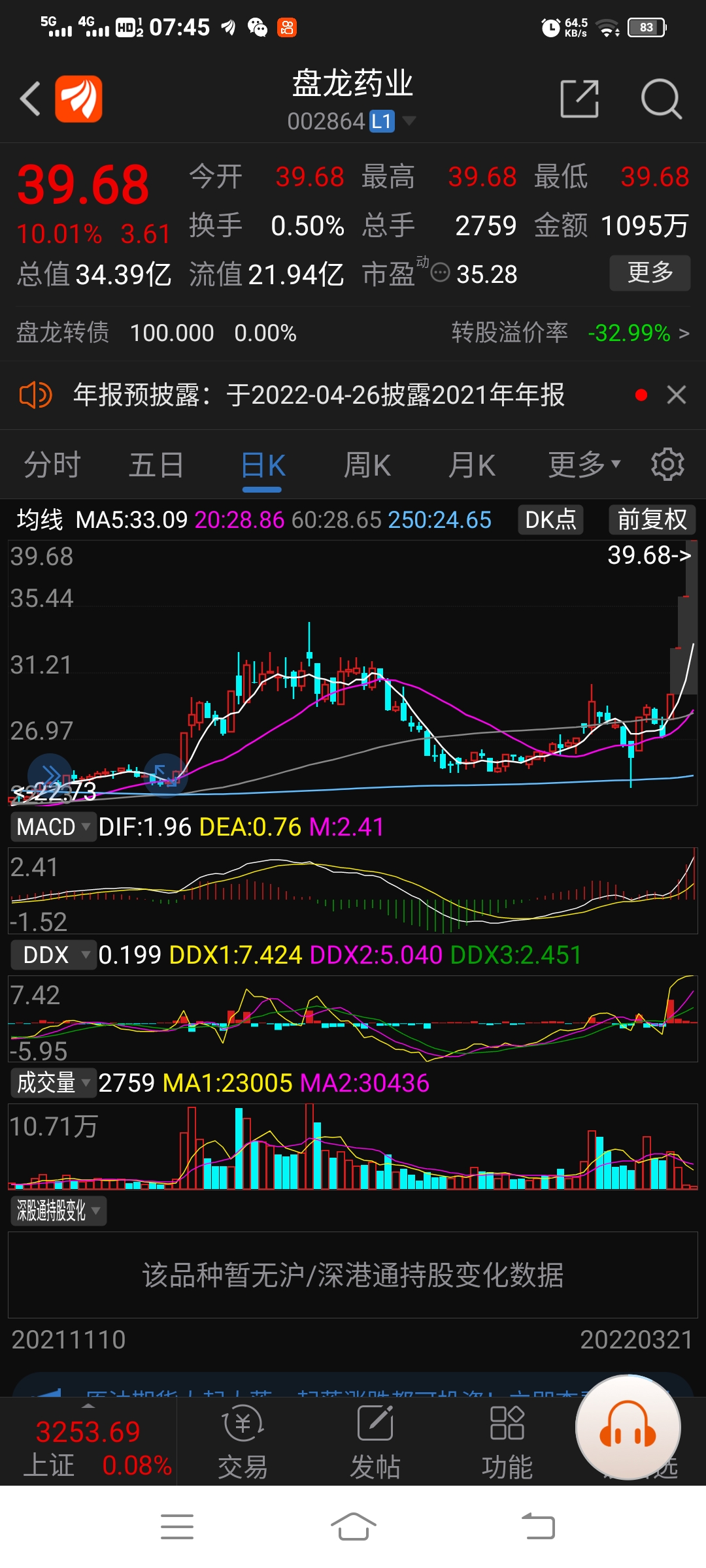Tap the Android back navigation button
Image resolution: width=706 pixels, height=1568 pixels.
tap(538, 1527)
